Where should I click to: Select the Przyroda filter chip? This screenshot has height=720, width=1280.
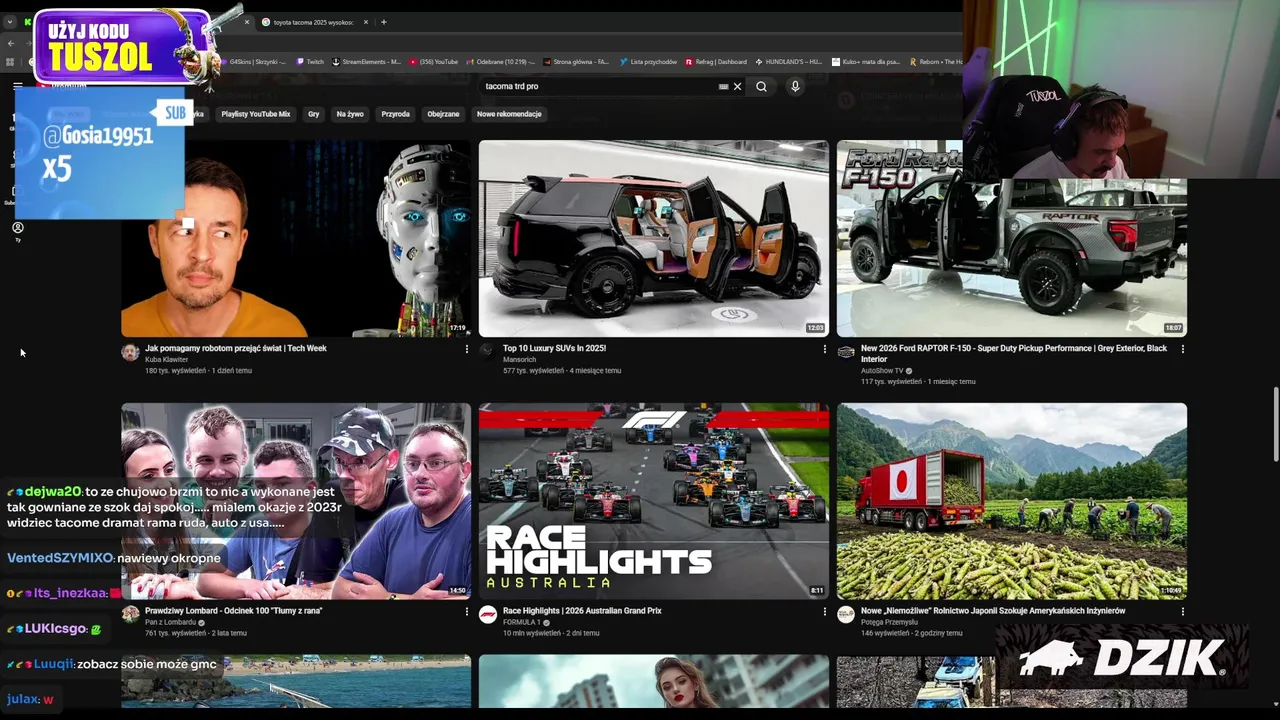click(395, 114)
